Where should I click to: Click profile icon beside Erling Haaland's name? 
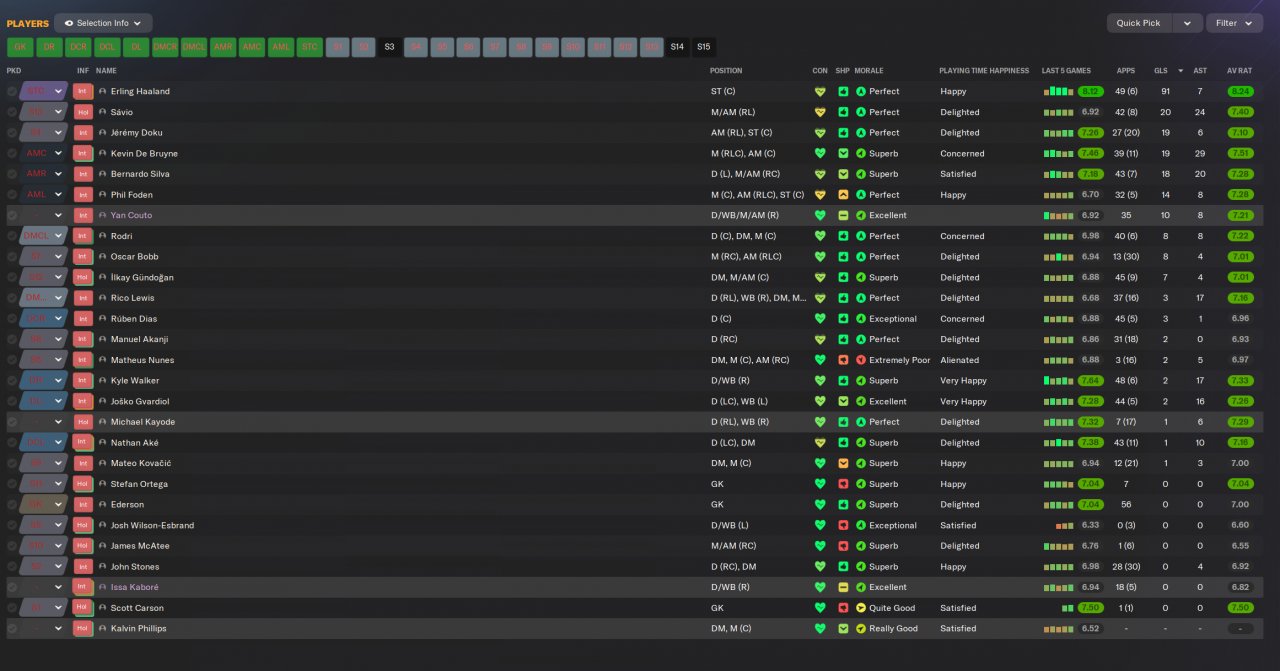click(x=102, y=91)
